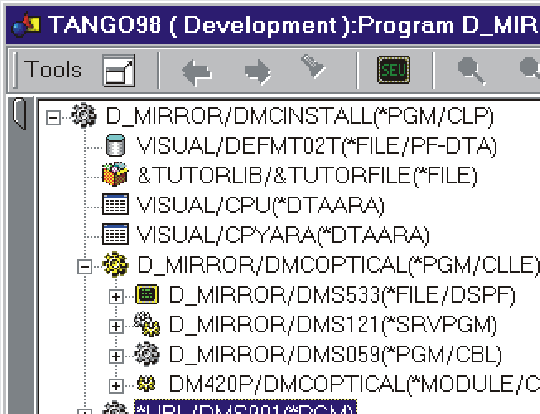
Task: Click the TANGO98 application icon in title bar
Action: point(26,25)
